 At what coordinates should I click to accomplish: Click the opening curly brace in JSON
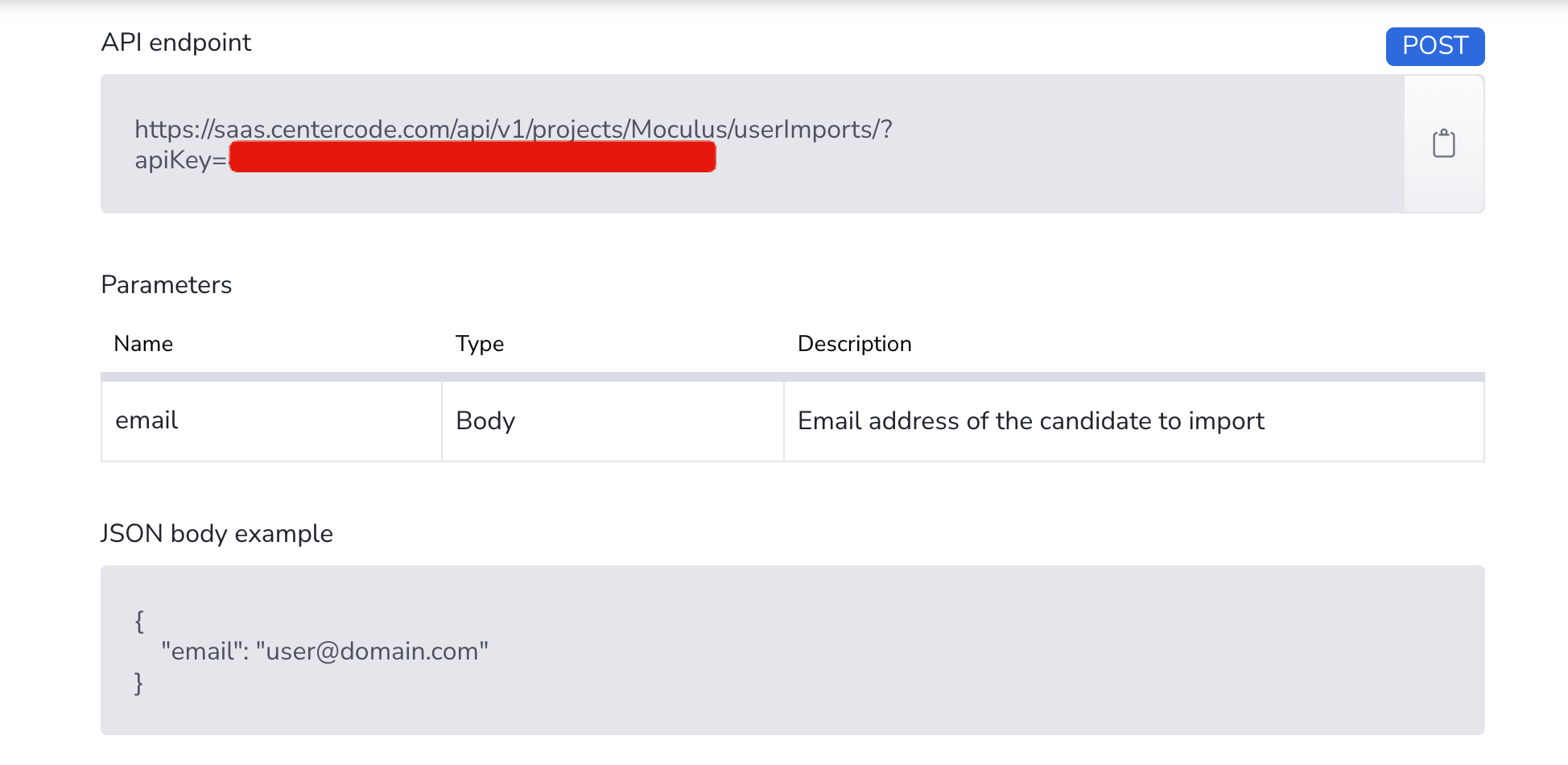coord(139,621)
